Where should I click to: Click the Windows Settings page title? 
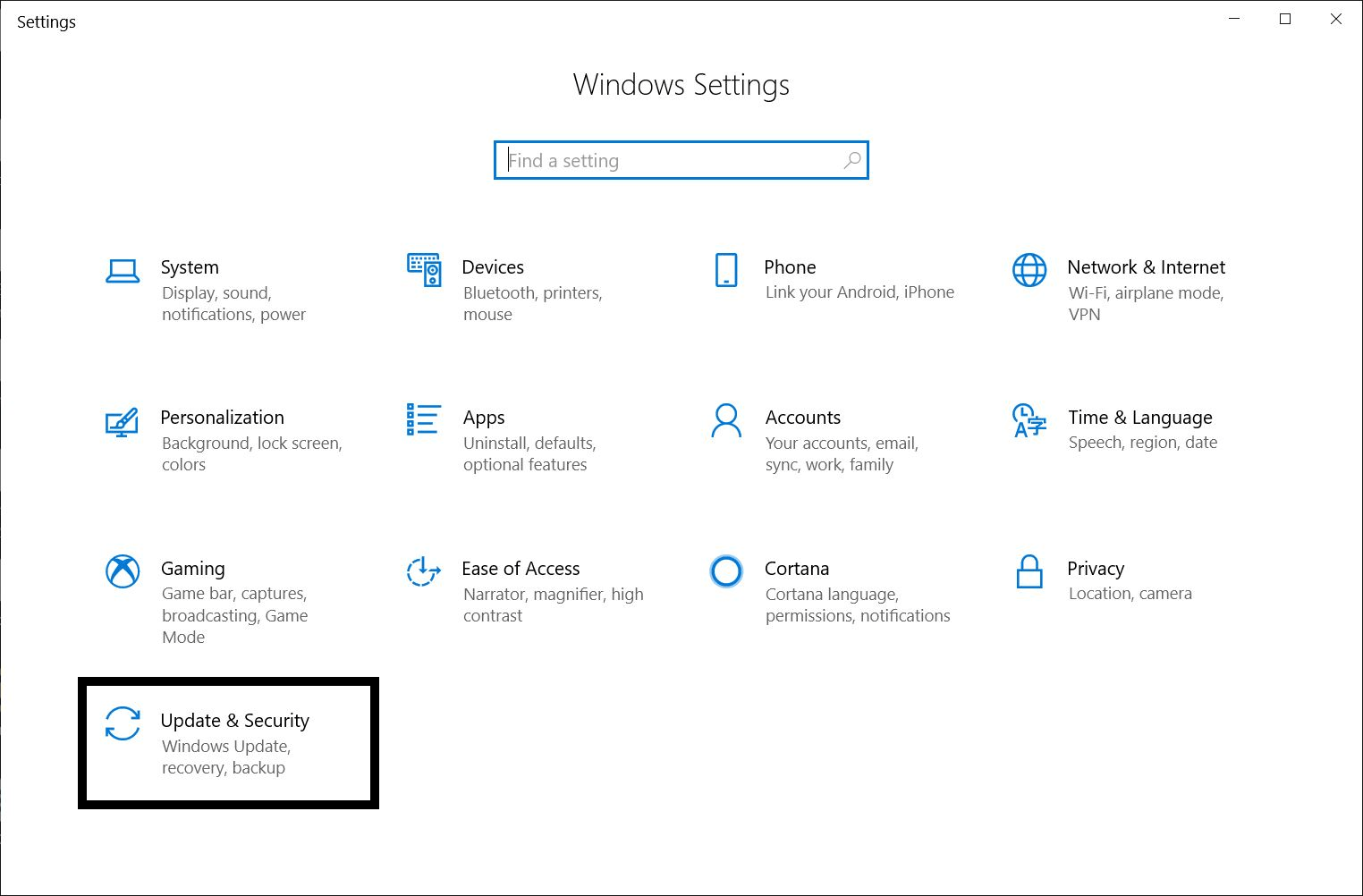(681, 84)
